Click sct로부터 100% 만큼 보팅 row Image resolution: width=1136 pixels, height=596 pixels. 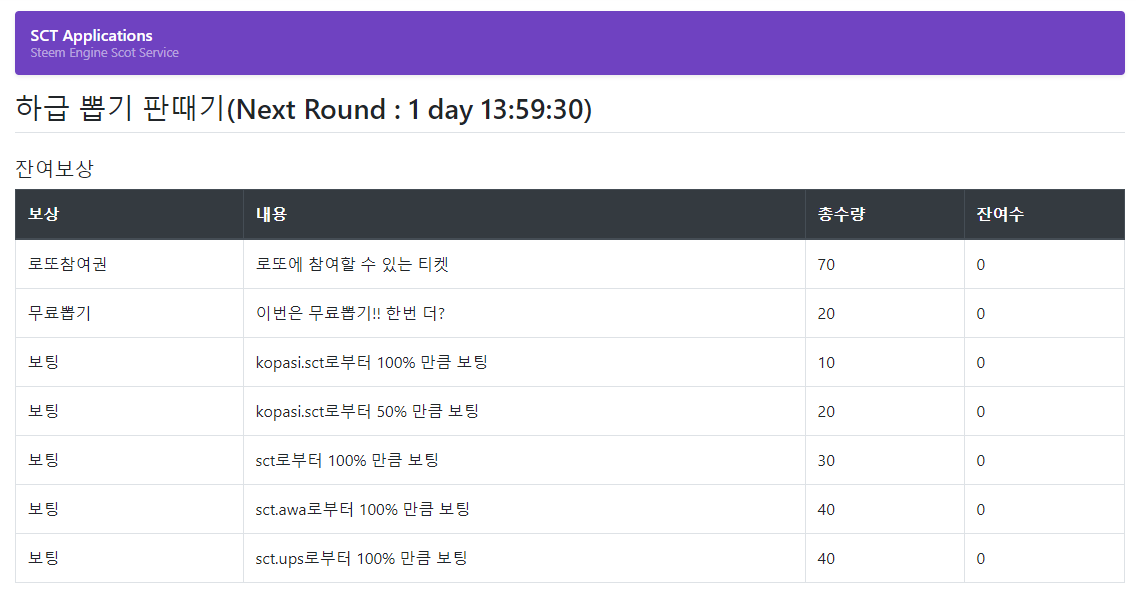(x=569, y=461)
